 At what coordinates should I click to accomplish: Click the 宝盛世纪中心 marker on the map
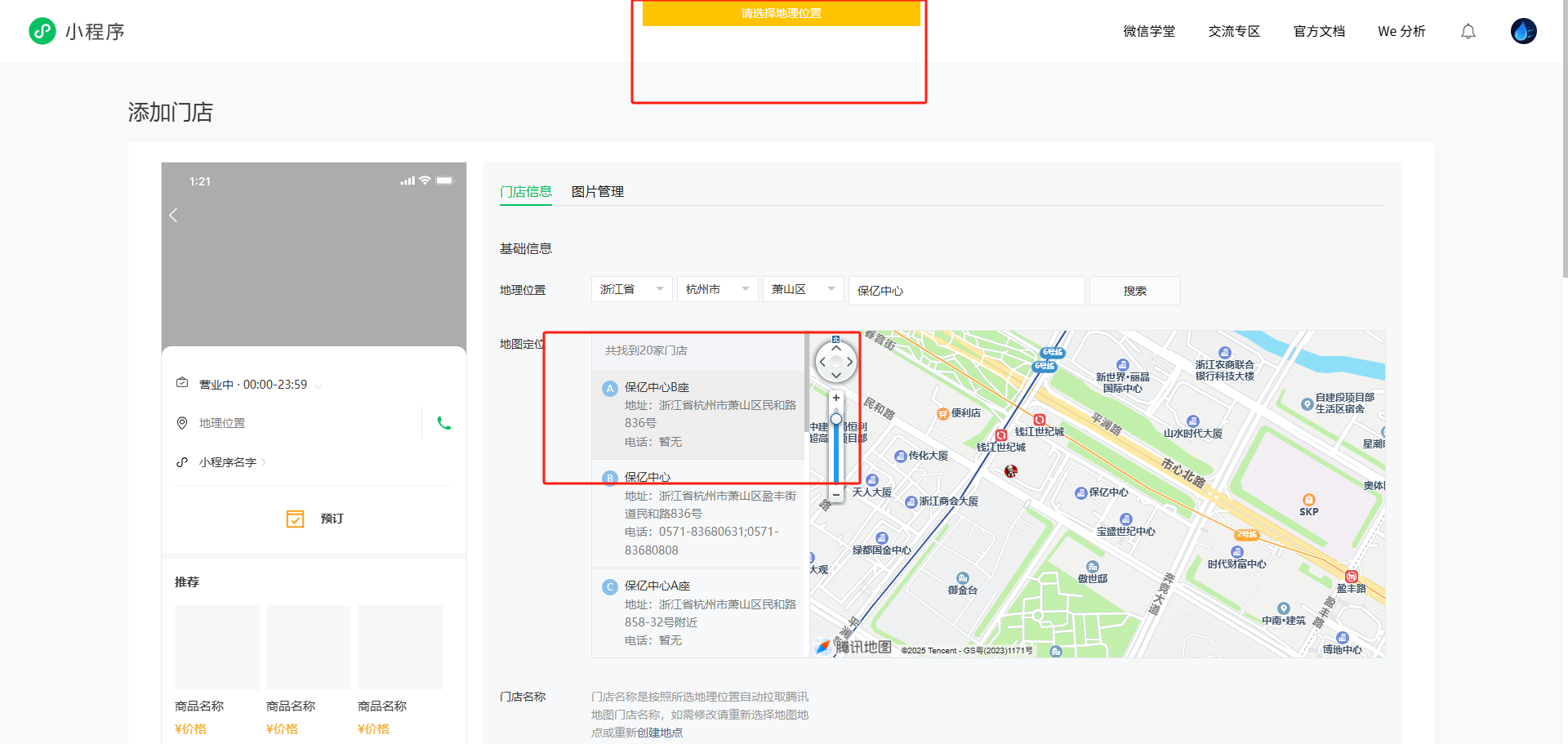click(1126, 519)
